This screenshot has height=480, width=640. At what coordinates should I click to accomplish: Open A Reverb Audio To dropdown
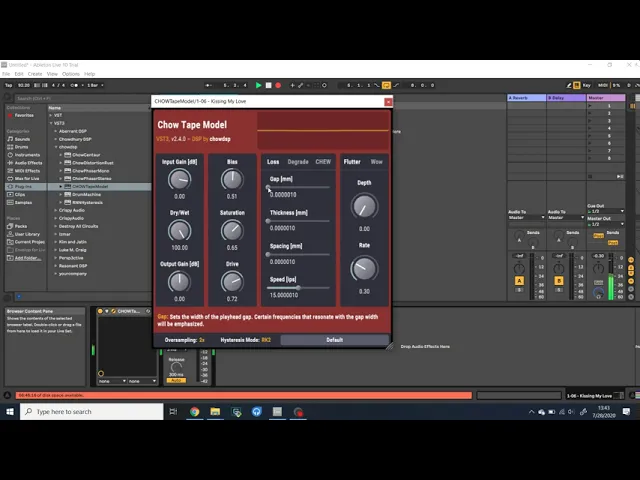click(527, 218)
